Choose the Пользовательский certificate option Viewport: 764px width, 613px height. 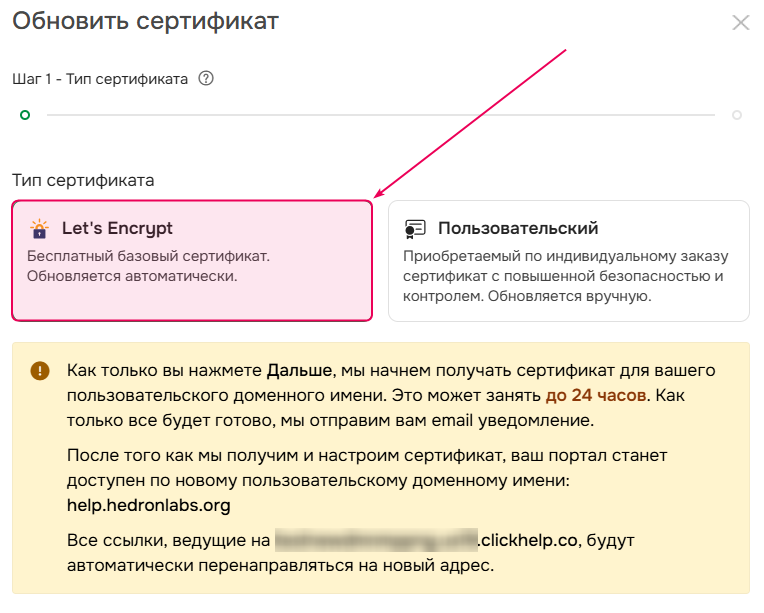(x=569, y=261)
